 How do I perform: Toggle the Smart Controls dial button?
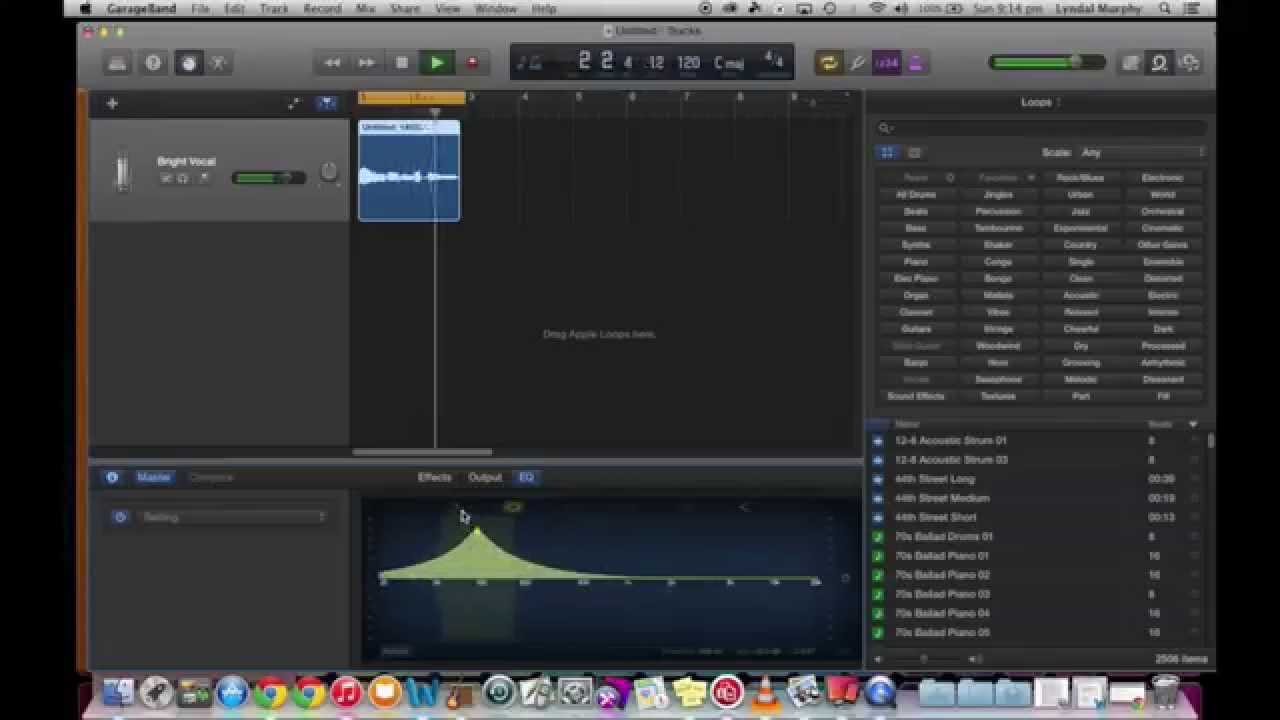(188, 63)
